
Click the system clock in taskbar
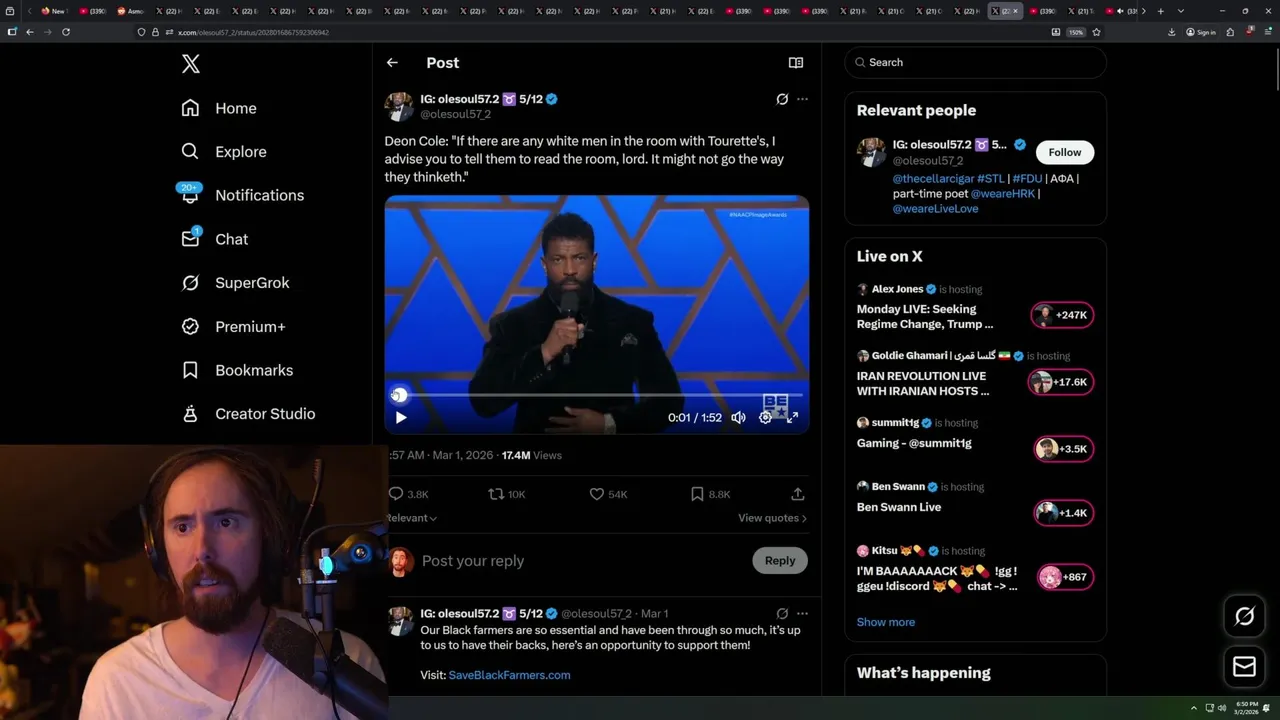(1247, 708)
